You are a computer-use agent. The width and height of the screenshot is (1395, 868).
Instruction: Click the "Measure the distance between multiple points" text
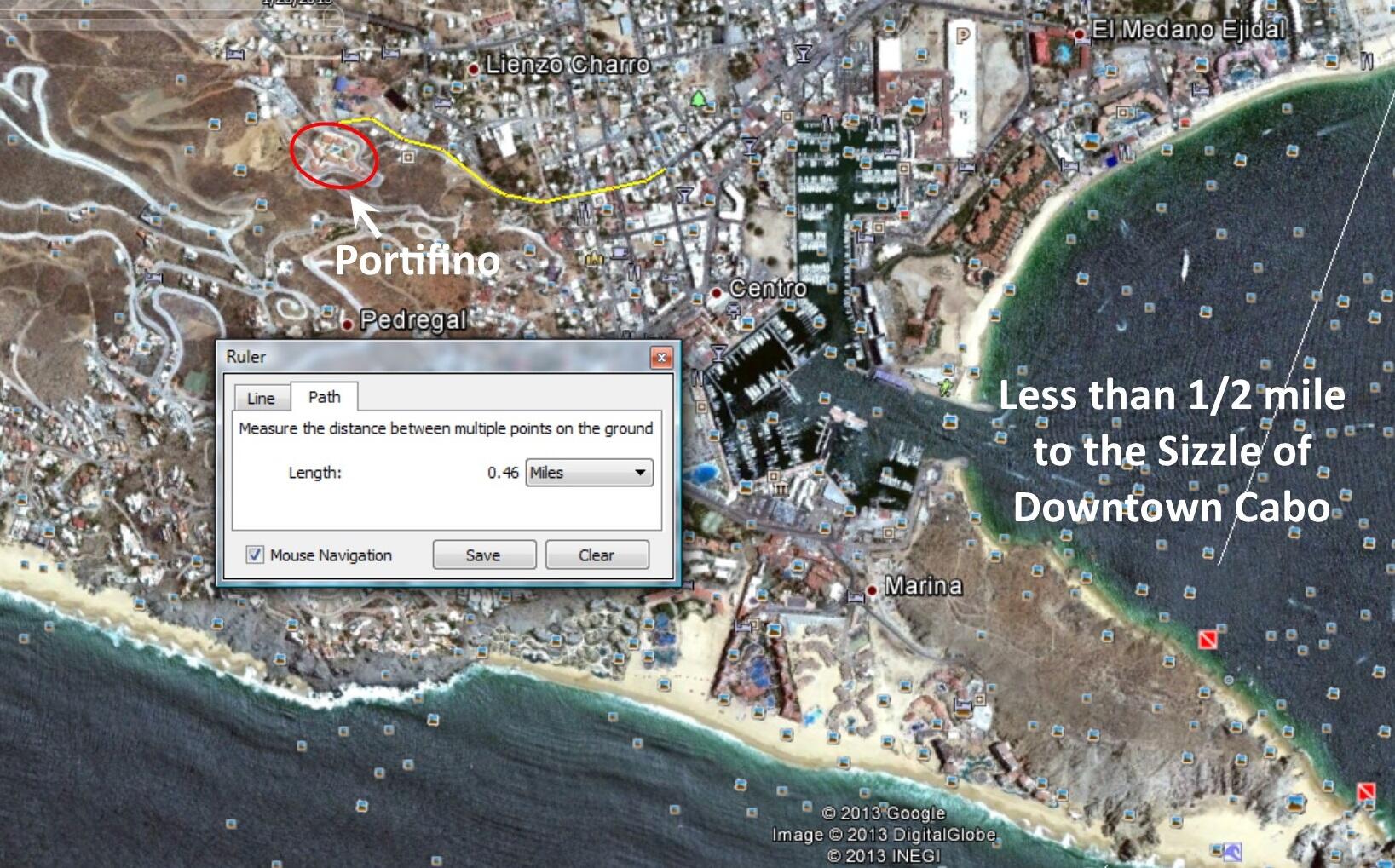pos(446,428)
